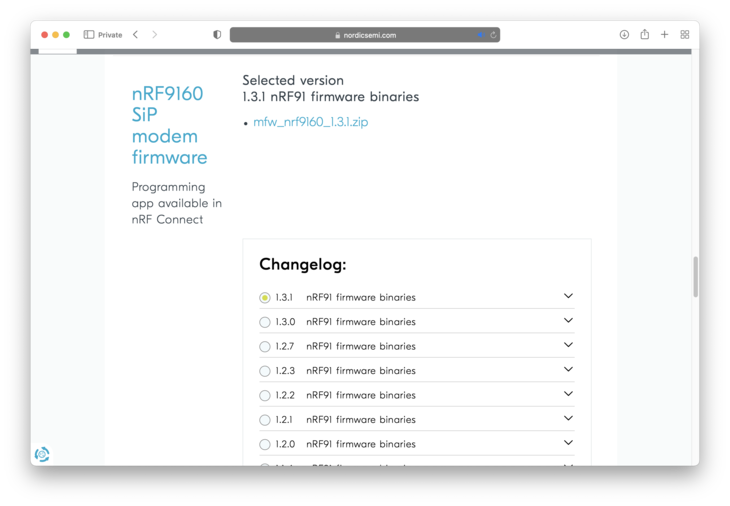Expand the 1.2.3 changelog chevron
This screenshot has width=730, height=506.
(x=568, y=369)
